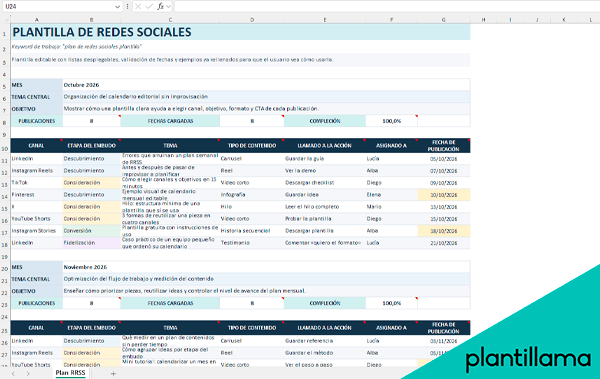Select the Testimonio content type cell

(252, 243)
